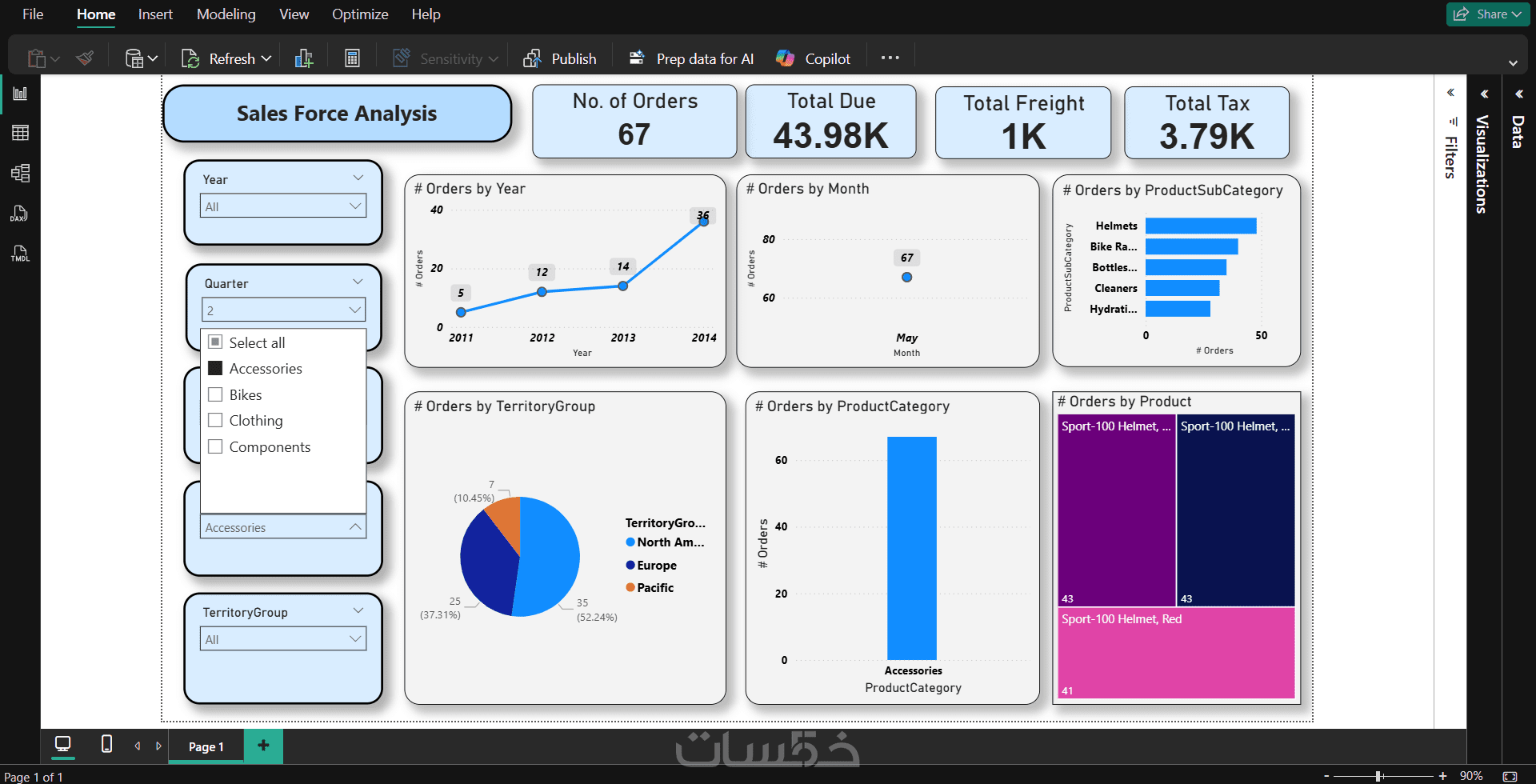The width and height of the screenshot is (1536, 784).
Task: Click the Share button
Action: [1487, 14]
